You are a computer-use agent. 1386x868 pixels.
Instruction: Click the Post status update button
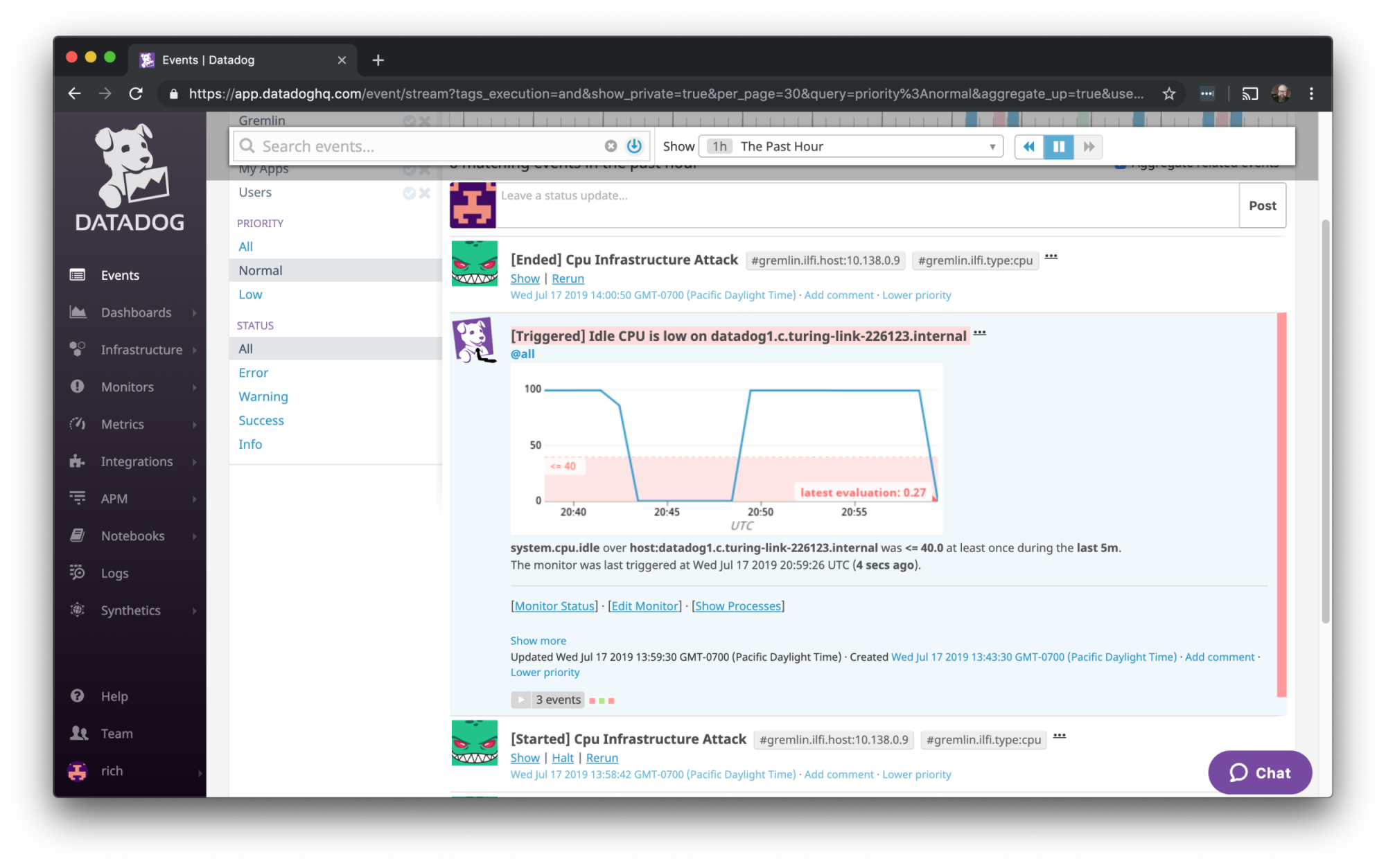(x=1262, y=205)
